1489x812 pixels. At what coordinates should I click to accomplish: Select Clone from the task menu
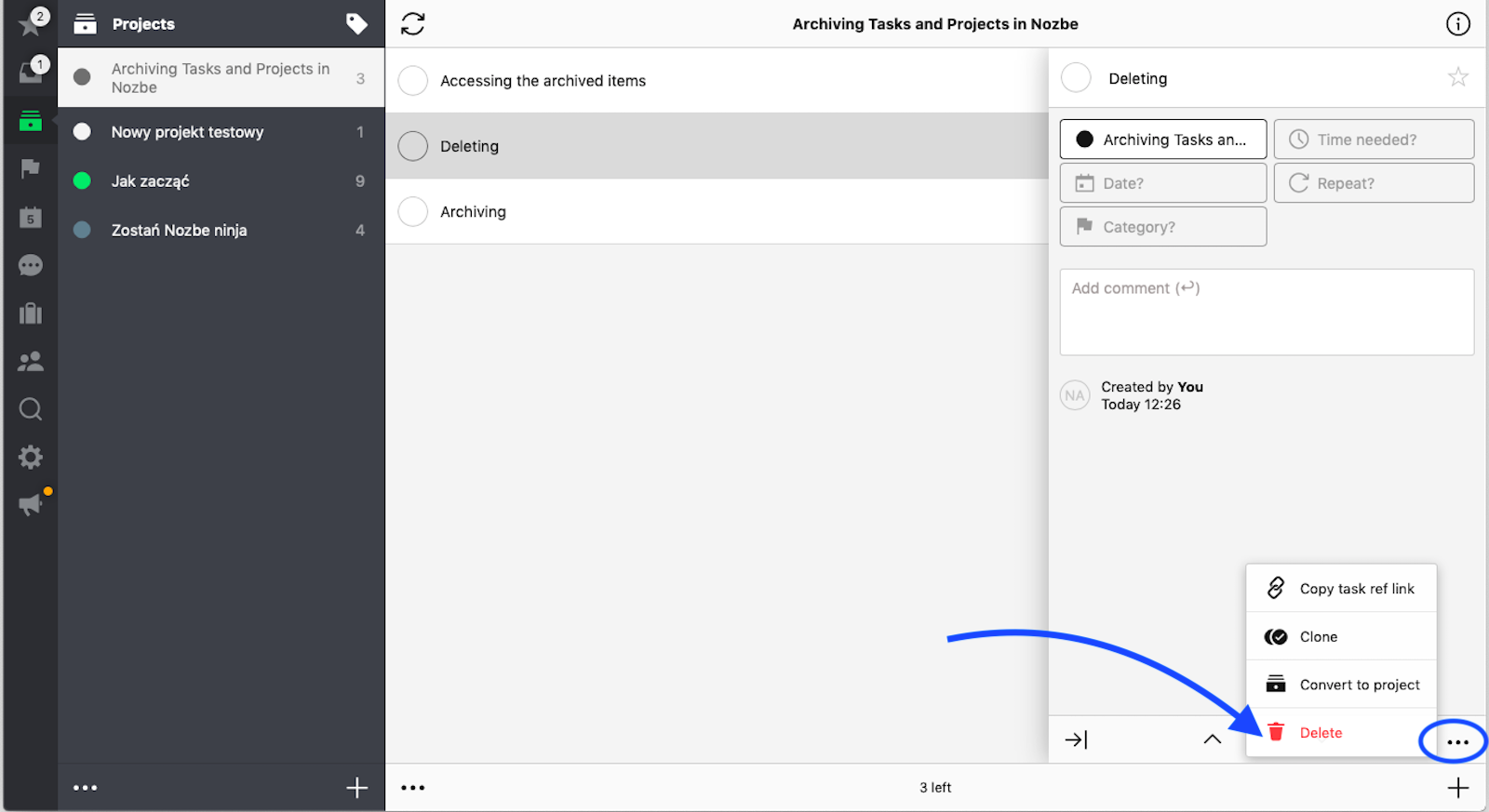1341,636
